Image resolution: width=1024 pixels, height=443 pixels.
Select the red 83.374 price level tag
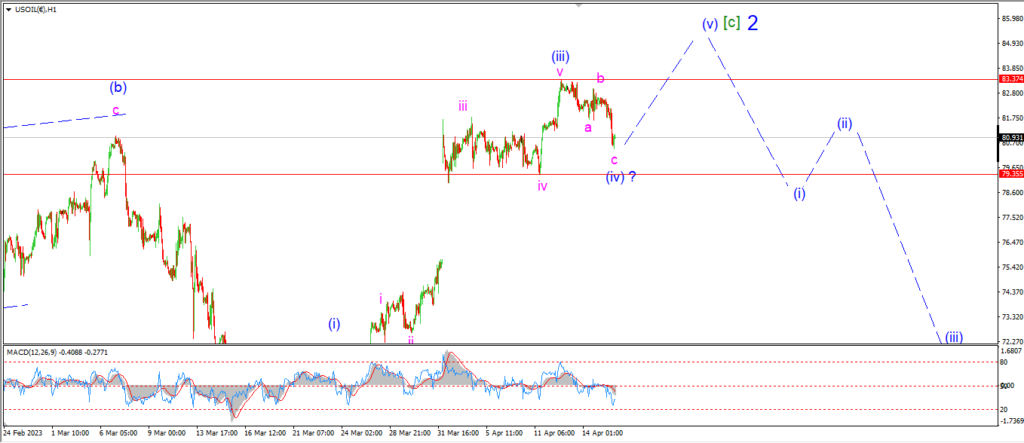(x=1010, y=78)
